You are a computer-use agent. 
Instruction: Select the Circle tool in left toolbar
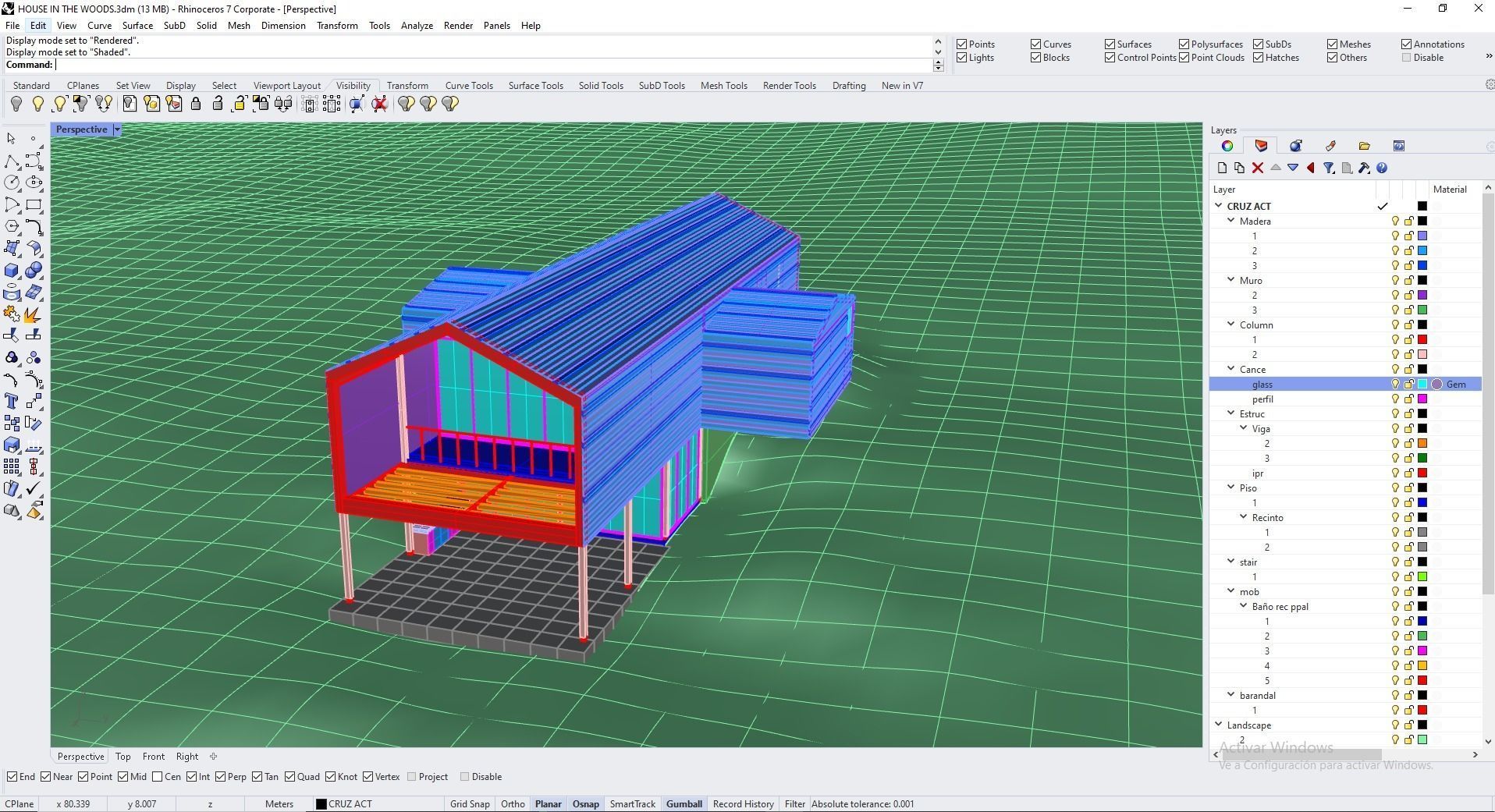(x=12, y=183)
